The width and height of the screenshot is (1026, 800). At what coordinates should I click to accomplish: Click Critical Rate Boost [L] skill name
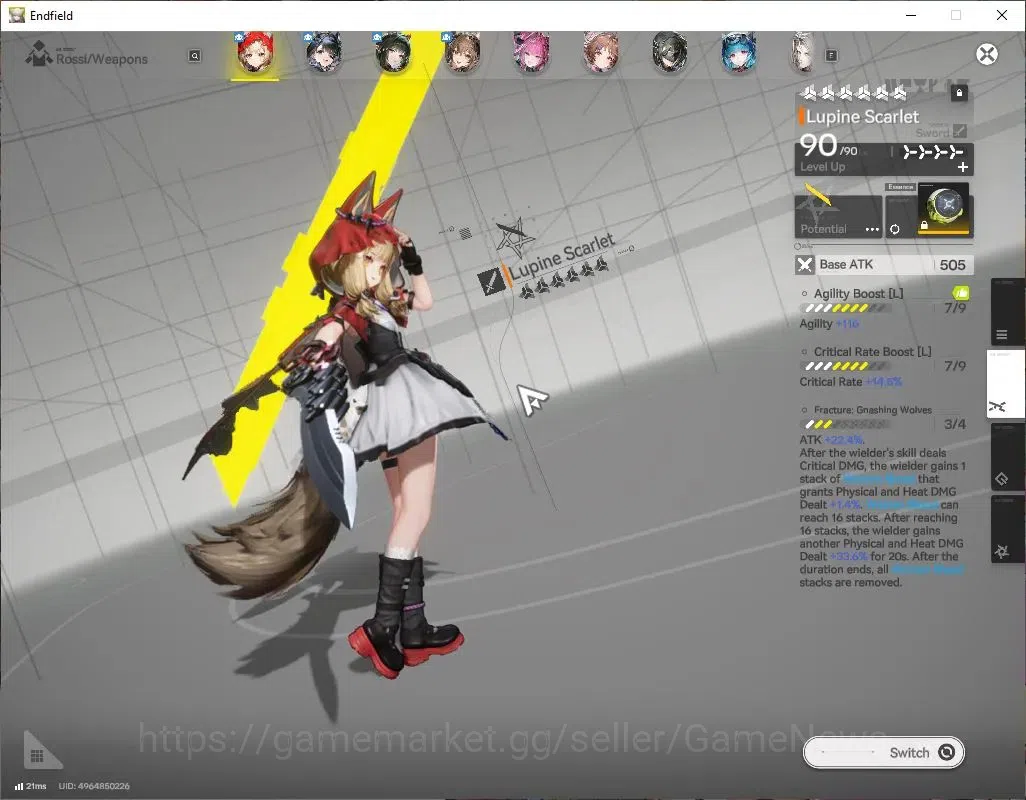[x=872, y=352]
